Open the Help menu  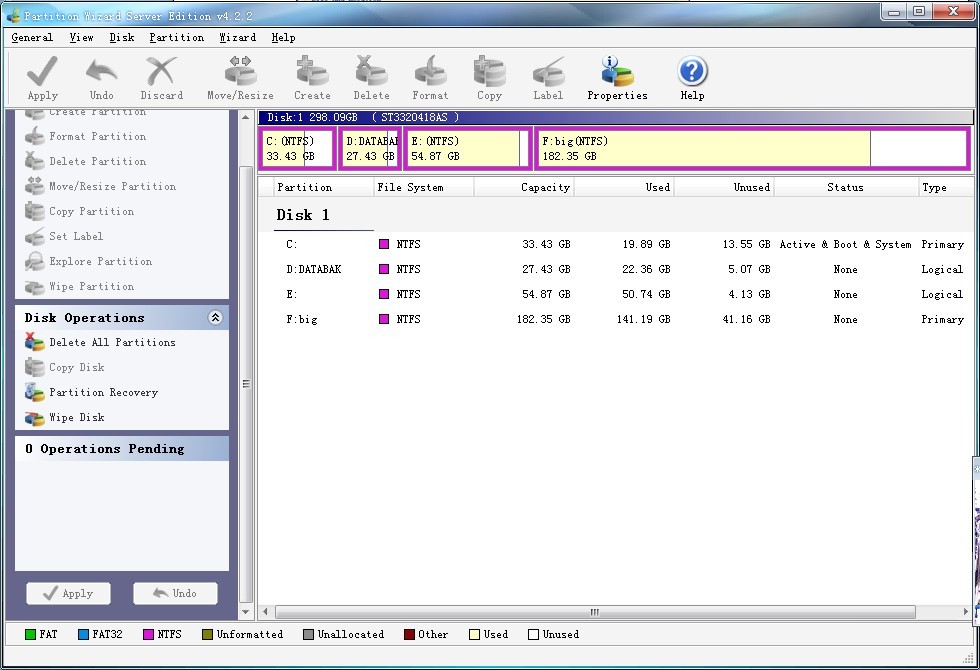pyautogui.click(x=283, y=38)
